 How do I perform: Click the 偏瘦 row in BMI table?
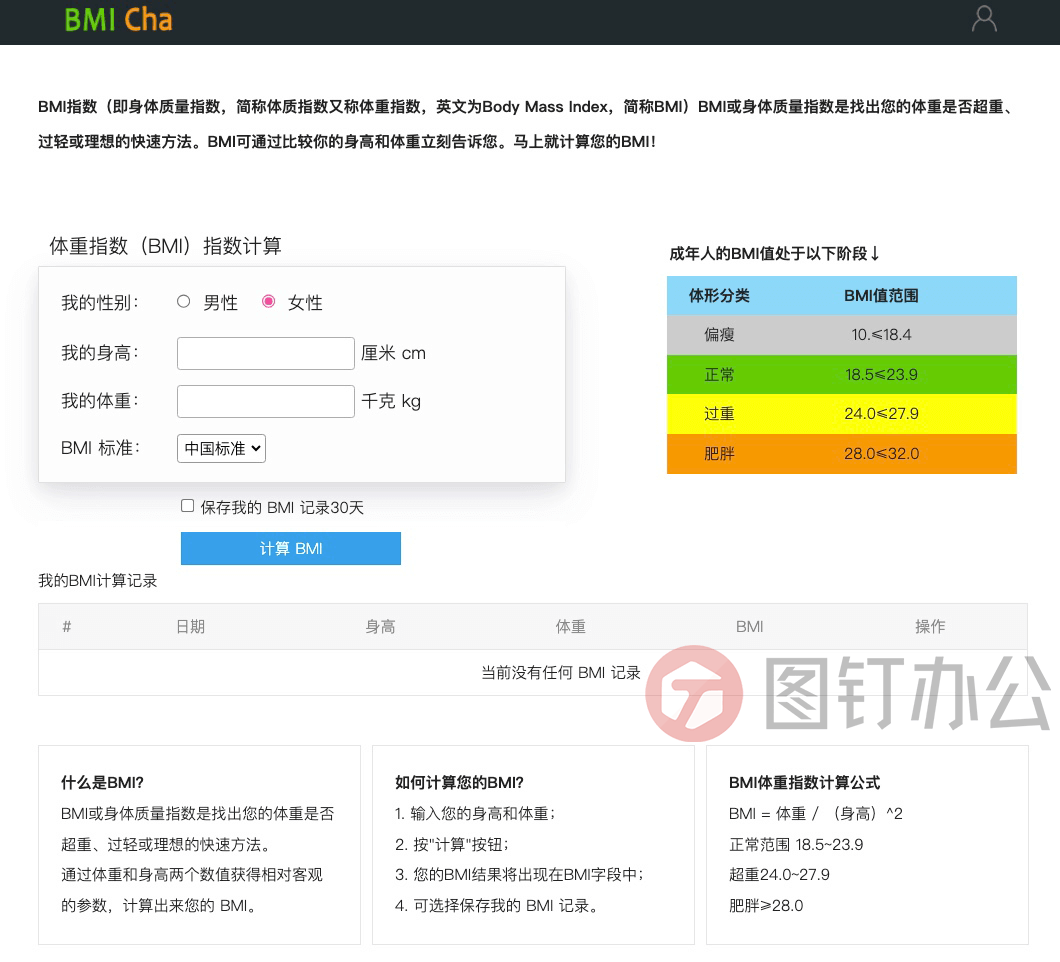[x=842, y=335]
